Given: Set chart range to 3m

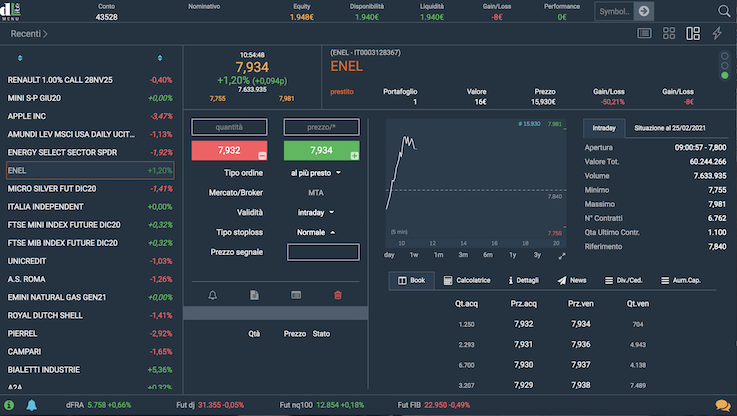Looking at the screenshot, I should tap(463, 255).
